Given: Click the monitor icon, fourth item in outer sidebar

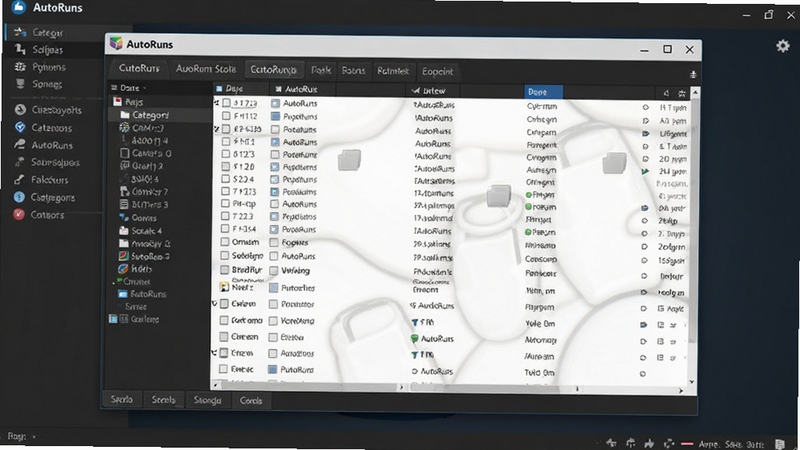Looking at the screenshot, I should pyautogui.click(x=20, y=84).
